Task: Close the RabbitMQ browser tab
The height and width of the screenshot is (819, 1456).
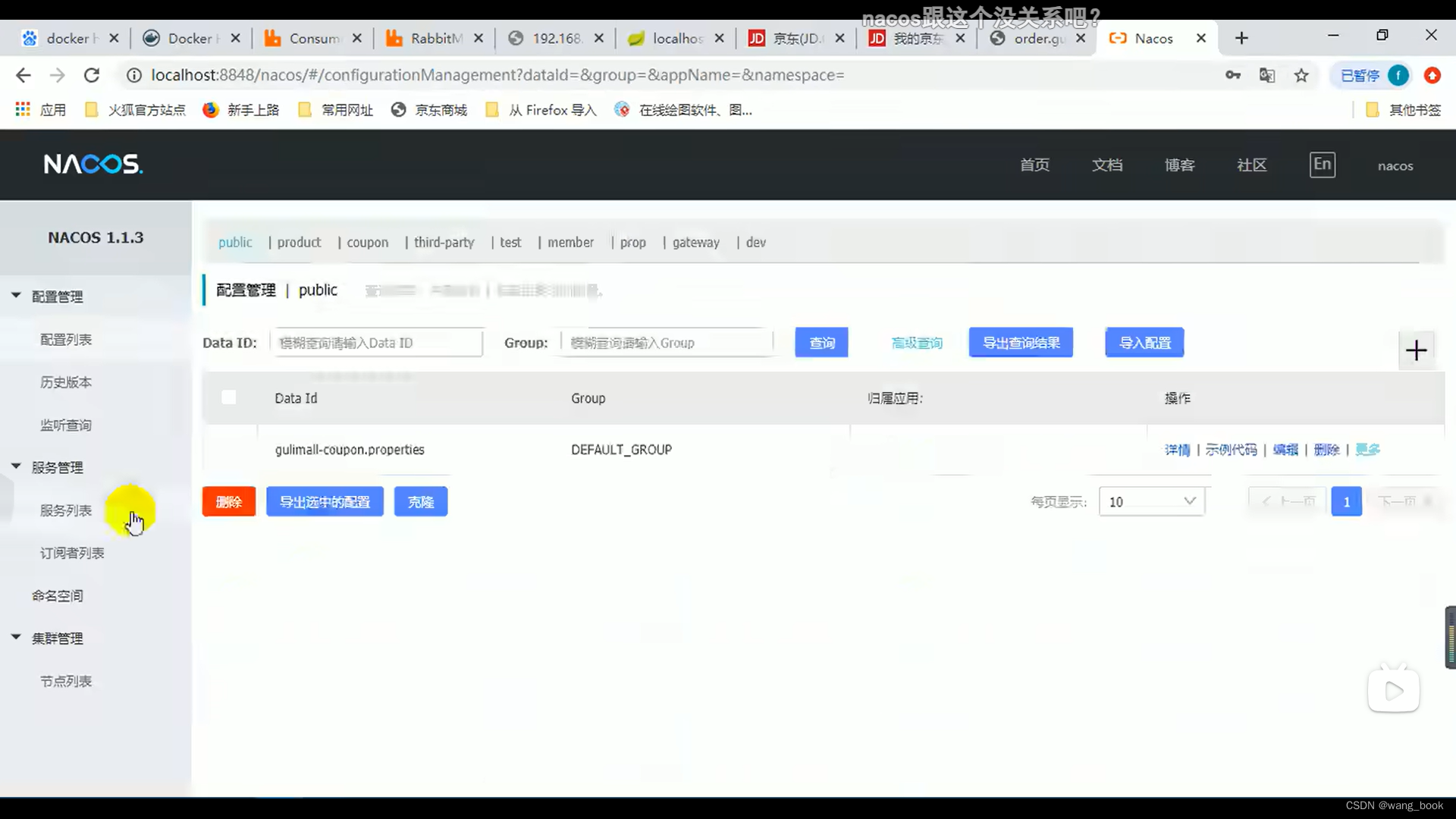Action: coord(479,38)
